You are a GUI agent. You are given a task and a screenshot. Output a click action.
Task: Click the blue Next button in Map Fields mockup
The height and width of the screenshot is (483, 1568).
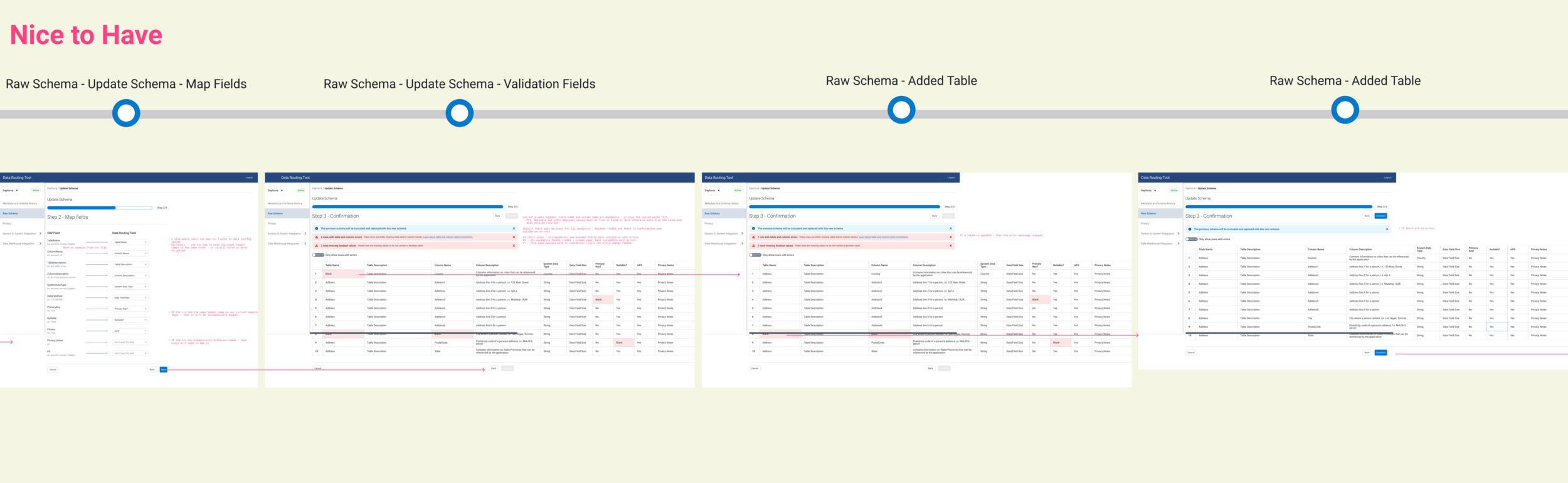pyautogui.click(x=163, y=369)
